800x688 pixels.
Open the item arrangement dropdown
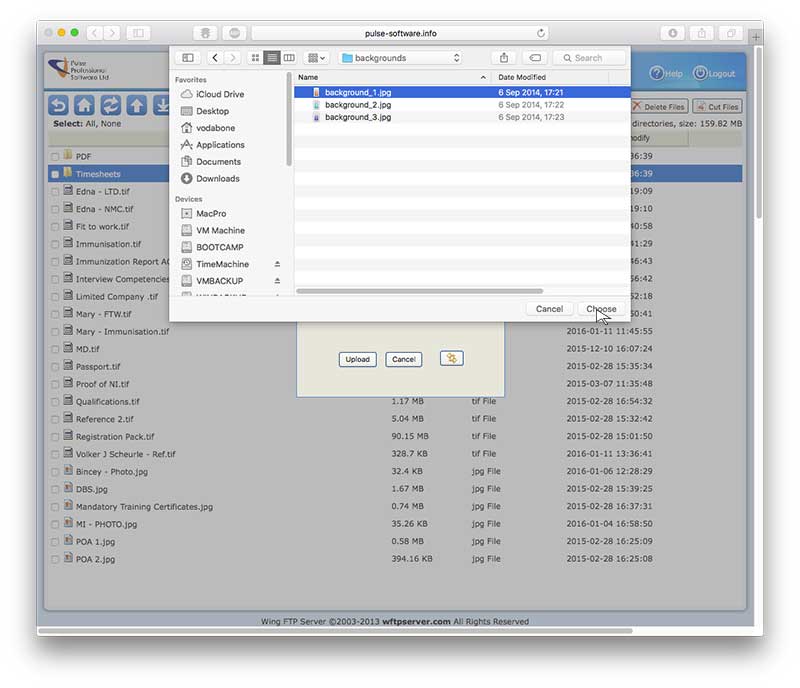pyautogui.click(x=316, y=58)
